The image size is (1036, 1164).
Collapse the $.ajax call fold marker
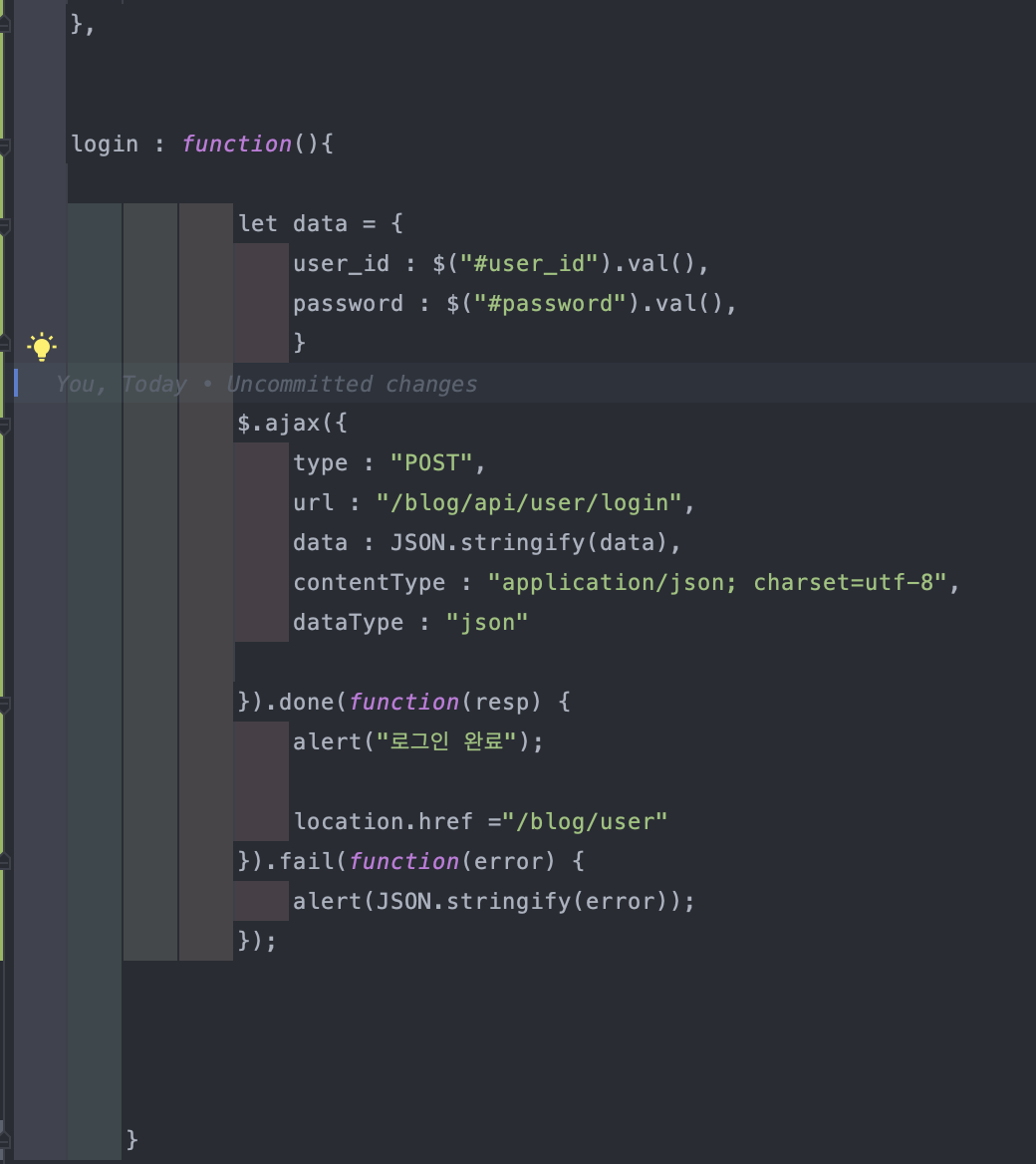coord(4,424)
